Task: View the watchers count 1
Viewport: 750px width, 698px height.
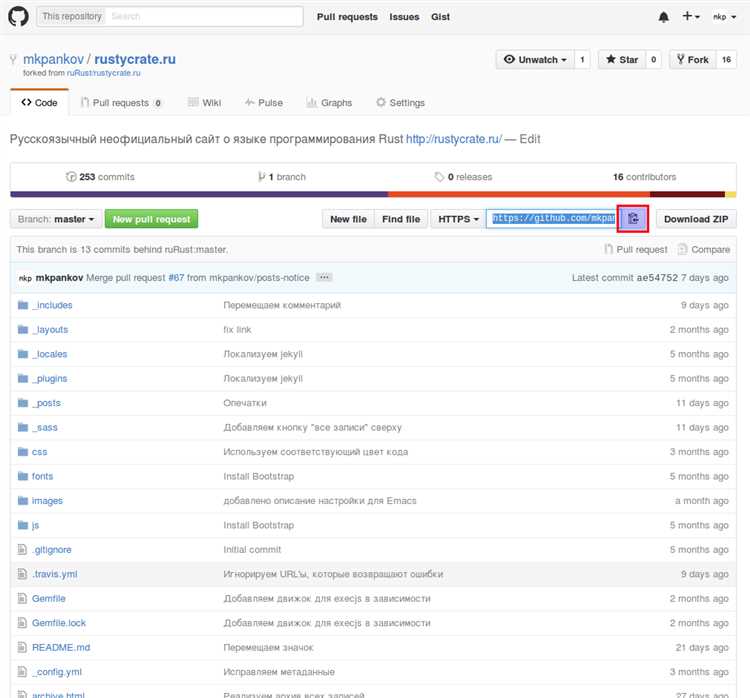Action: tap(582, 59)
